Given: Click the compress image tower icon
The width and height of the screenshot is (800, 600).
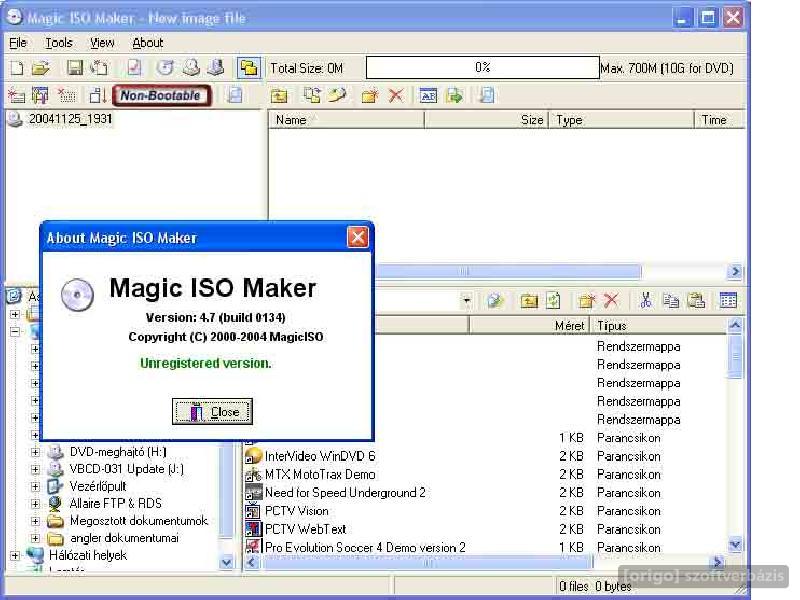Looking at the screenshot, I should 217,68.
